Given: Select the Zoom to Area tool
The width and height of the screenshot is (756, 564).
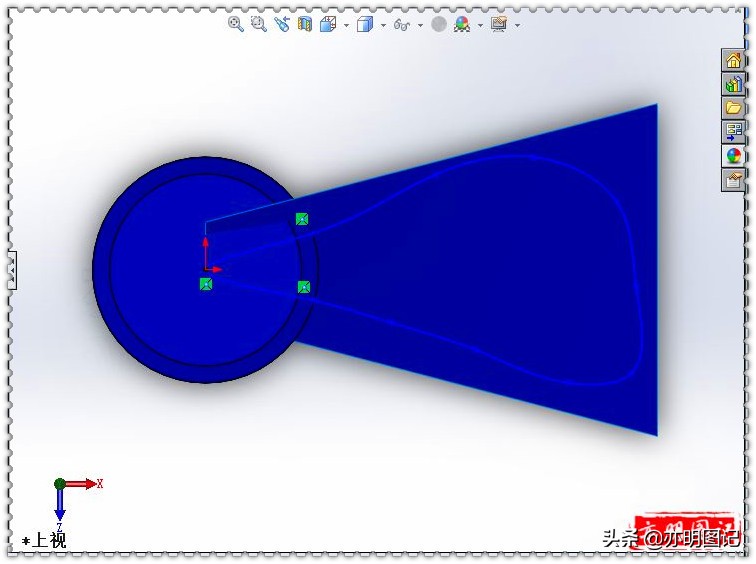Looking at the screenshot, I should (259, 24).
